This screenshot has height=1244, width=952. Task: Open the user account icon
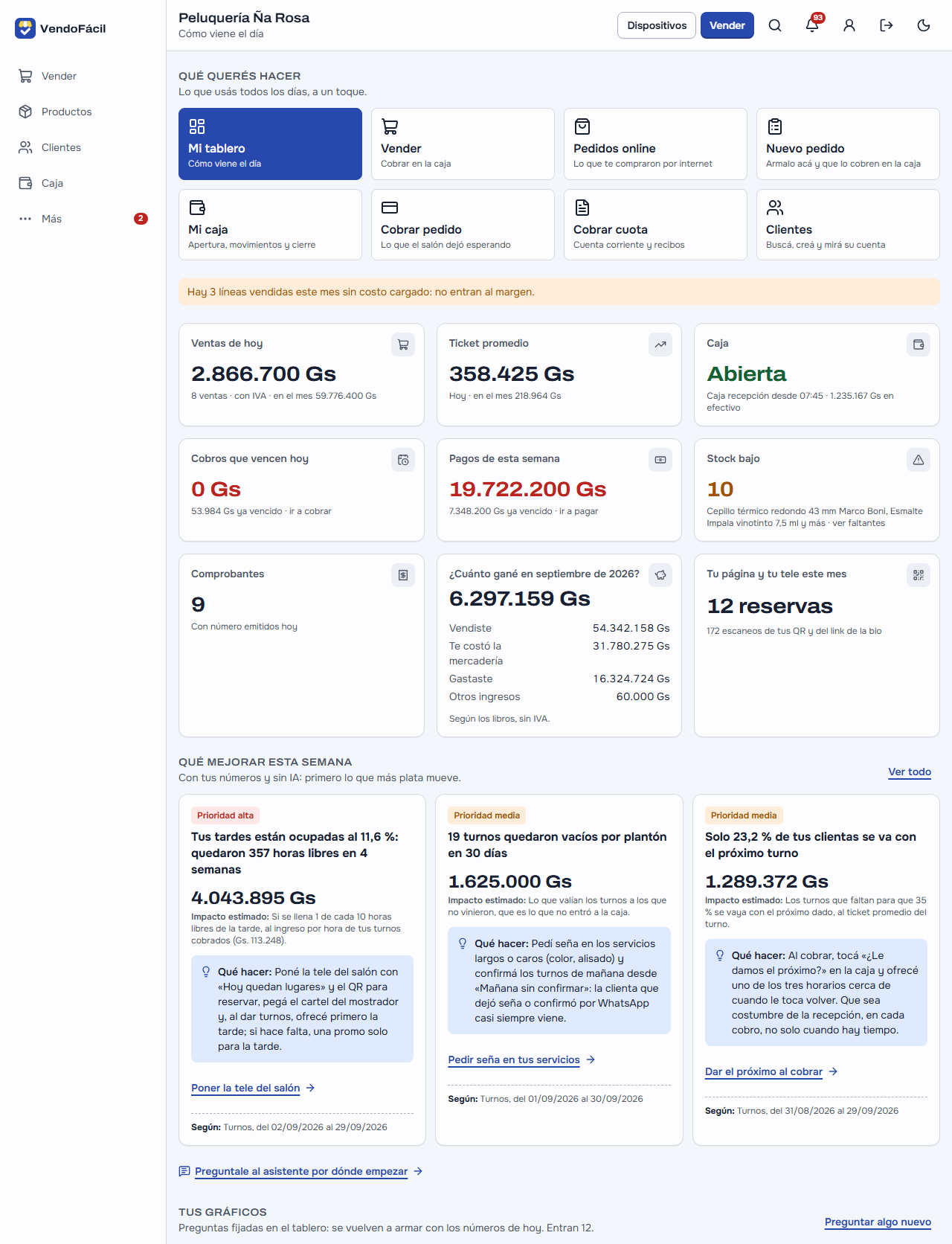click(x=849, y=25)
